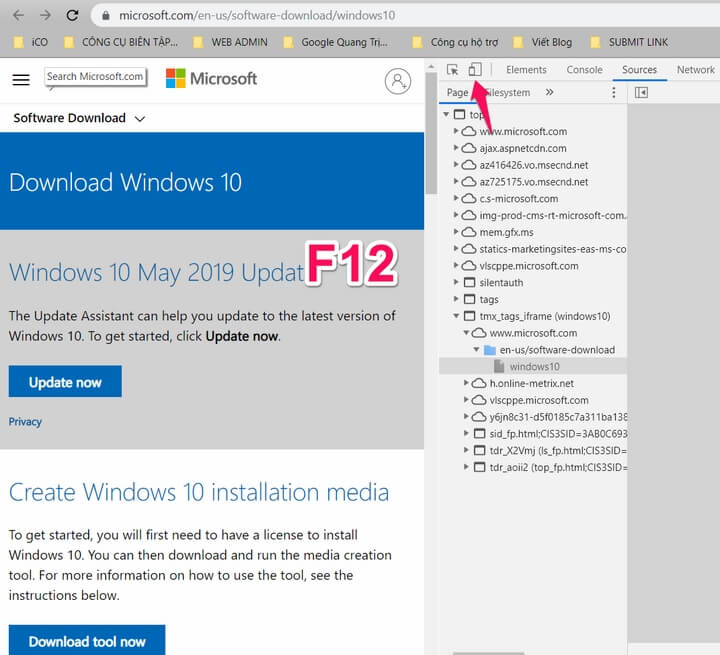Select the Sources tab
This screenshot has height=655, width=720.
[639, 70]
